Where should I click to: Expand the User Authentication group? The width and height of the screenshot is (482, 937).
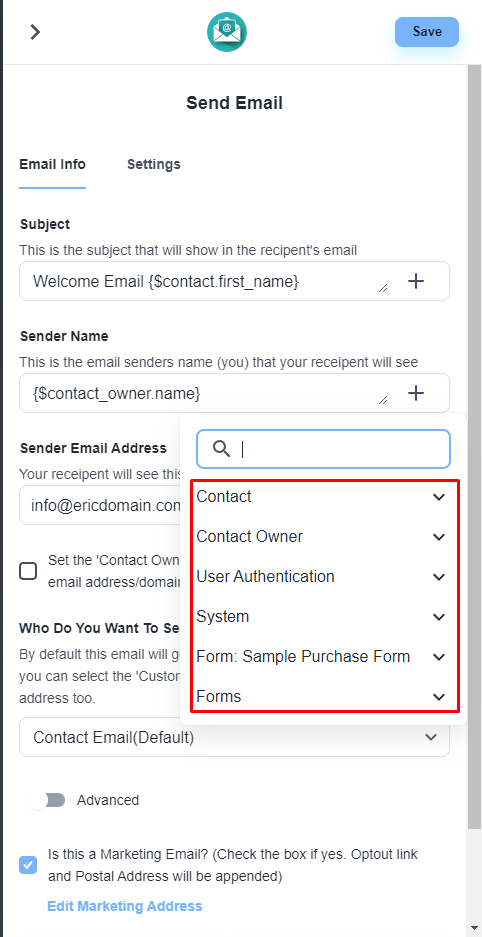[321, 577]
